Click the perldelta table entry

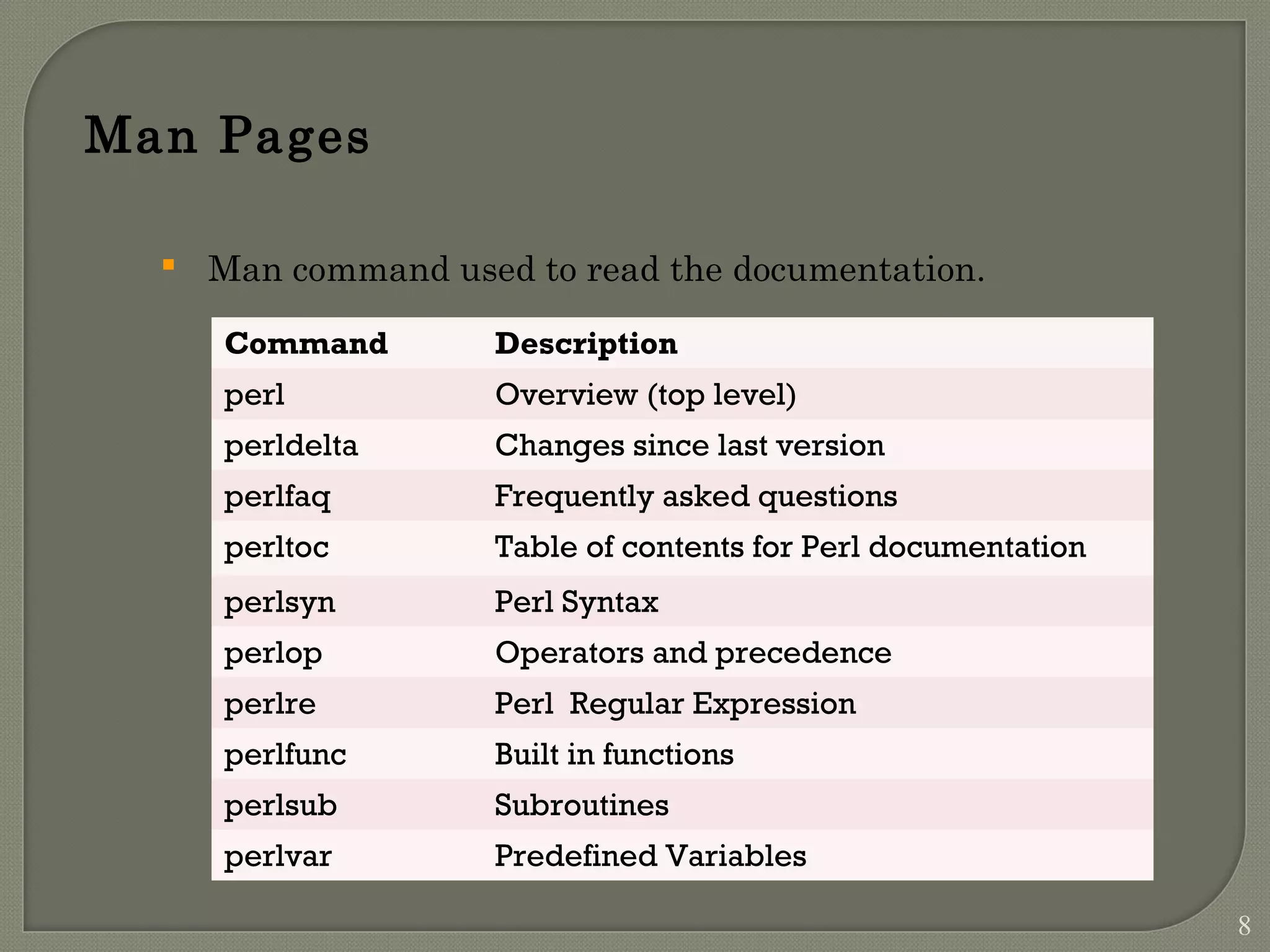[291, 446]
